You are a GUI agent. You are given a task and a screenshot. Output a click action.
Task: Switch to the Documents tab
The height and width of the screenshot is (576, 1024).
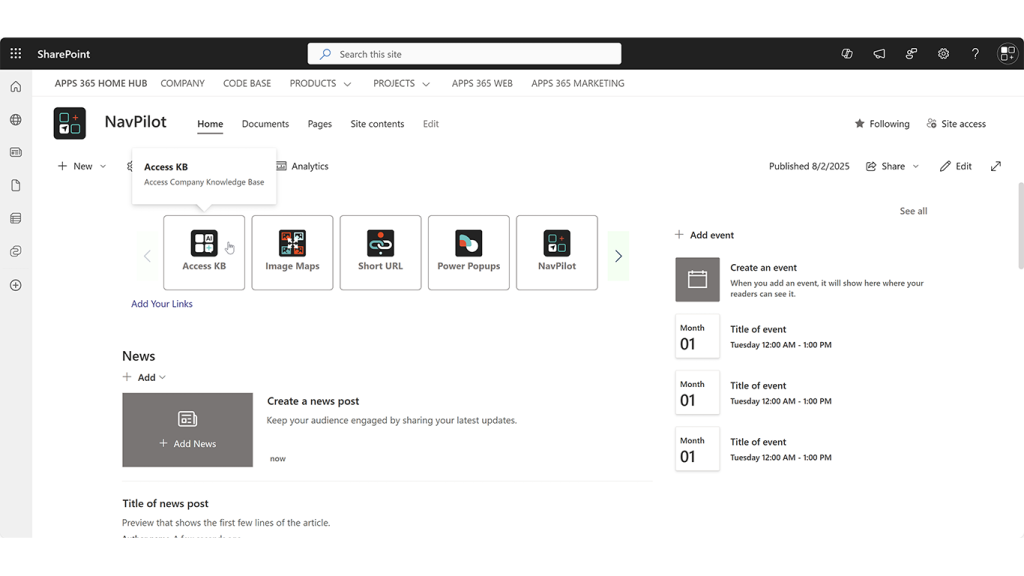point(265,124)
